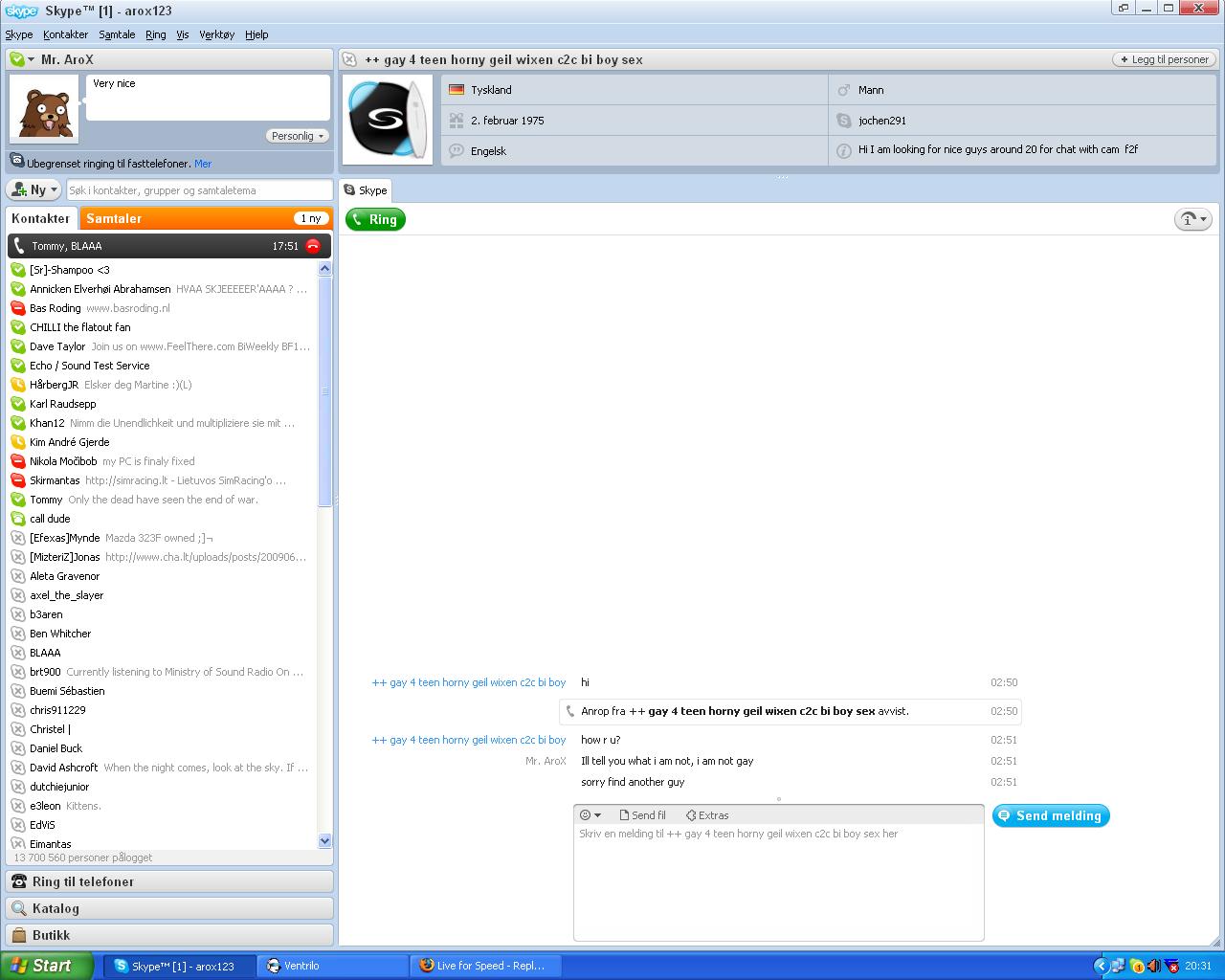Click the call phone icon on declined call message
Viewport: 1225px width, 980px height.
point(570,711)
